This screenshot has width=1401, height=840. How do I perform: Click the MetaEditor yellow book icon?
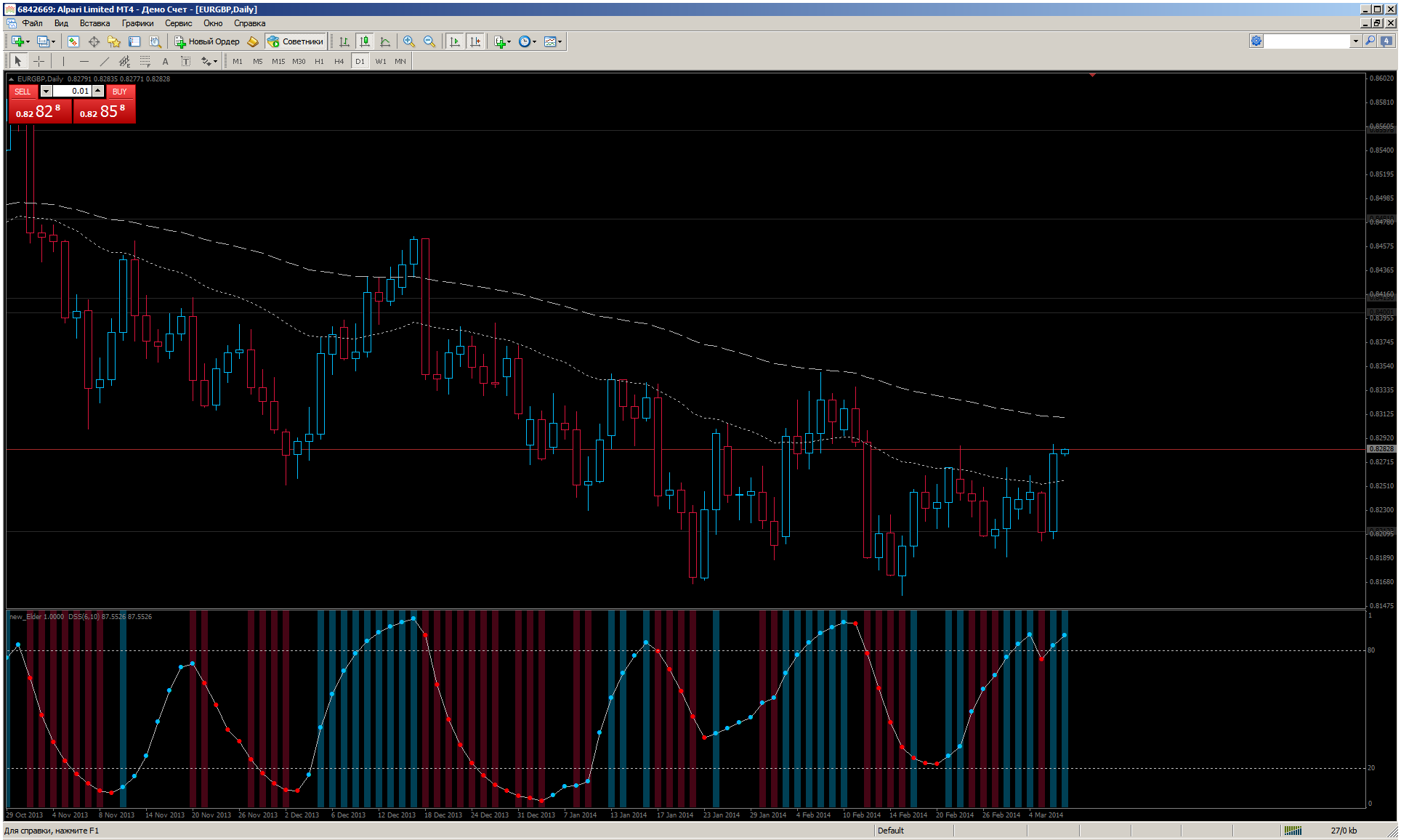click(x=253, y=41)
